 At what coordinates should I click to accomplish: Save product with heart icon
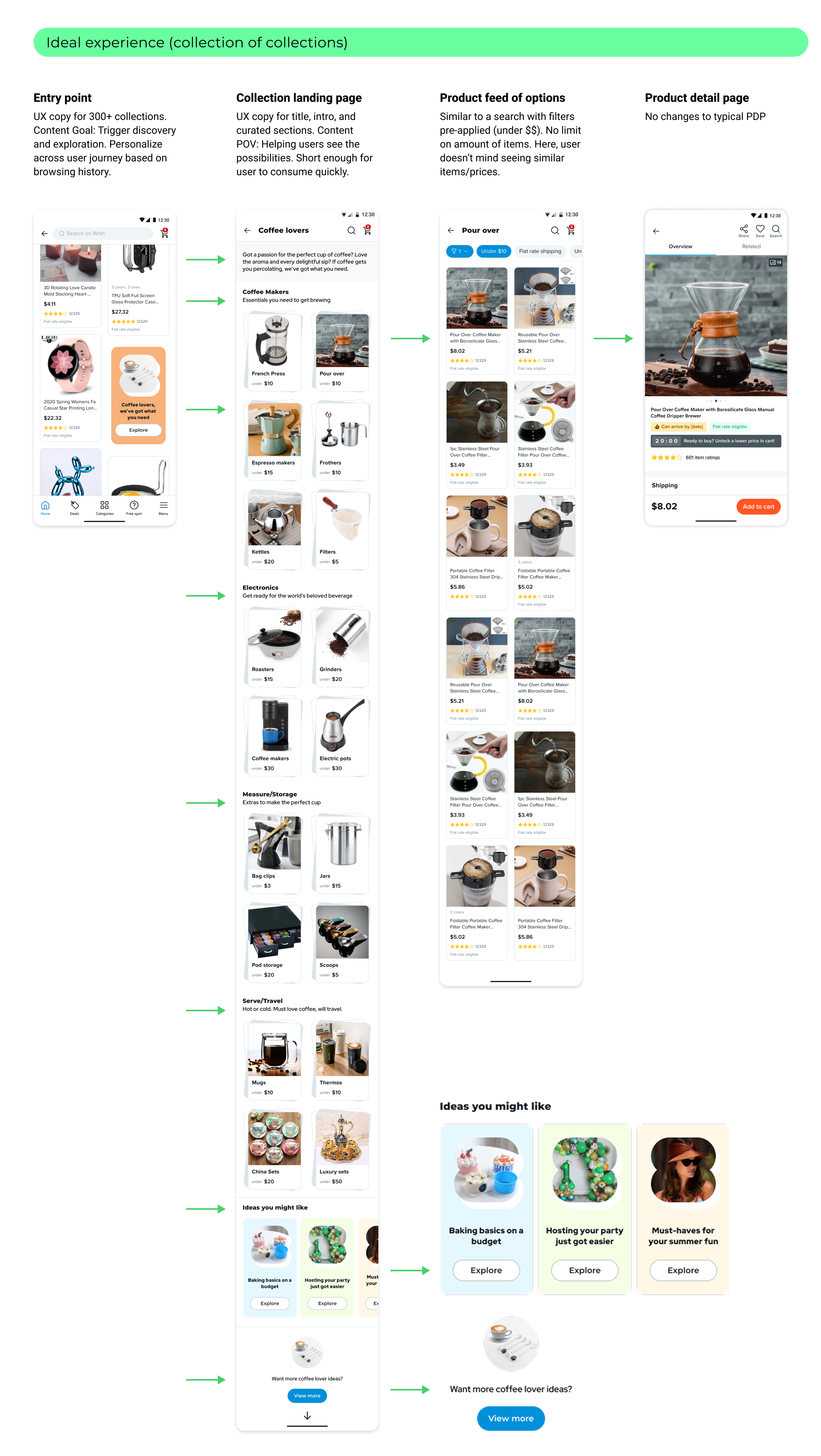(x=760, y=230)
